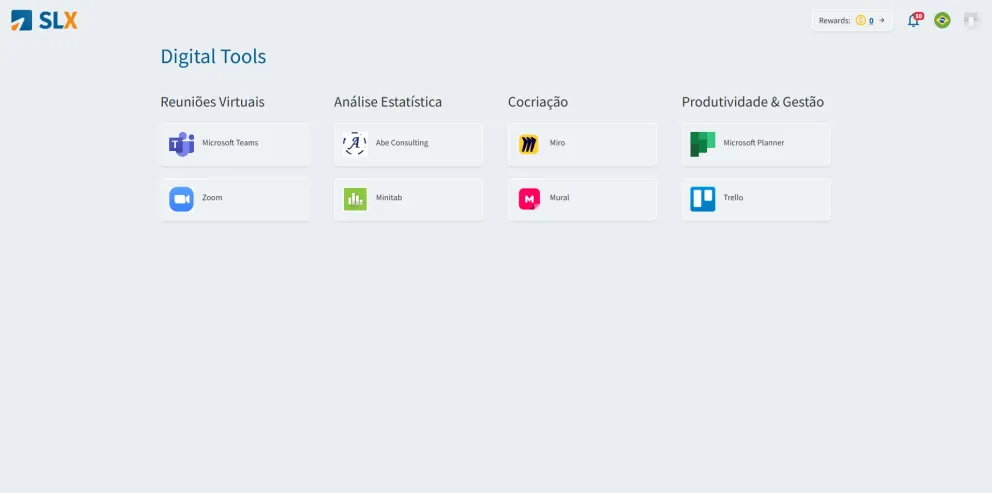Click the Abe Consulting logo icon
This screenshot has height=493, width=992.
[355, 144]
